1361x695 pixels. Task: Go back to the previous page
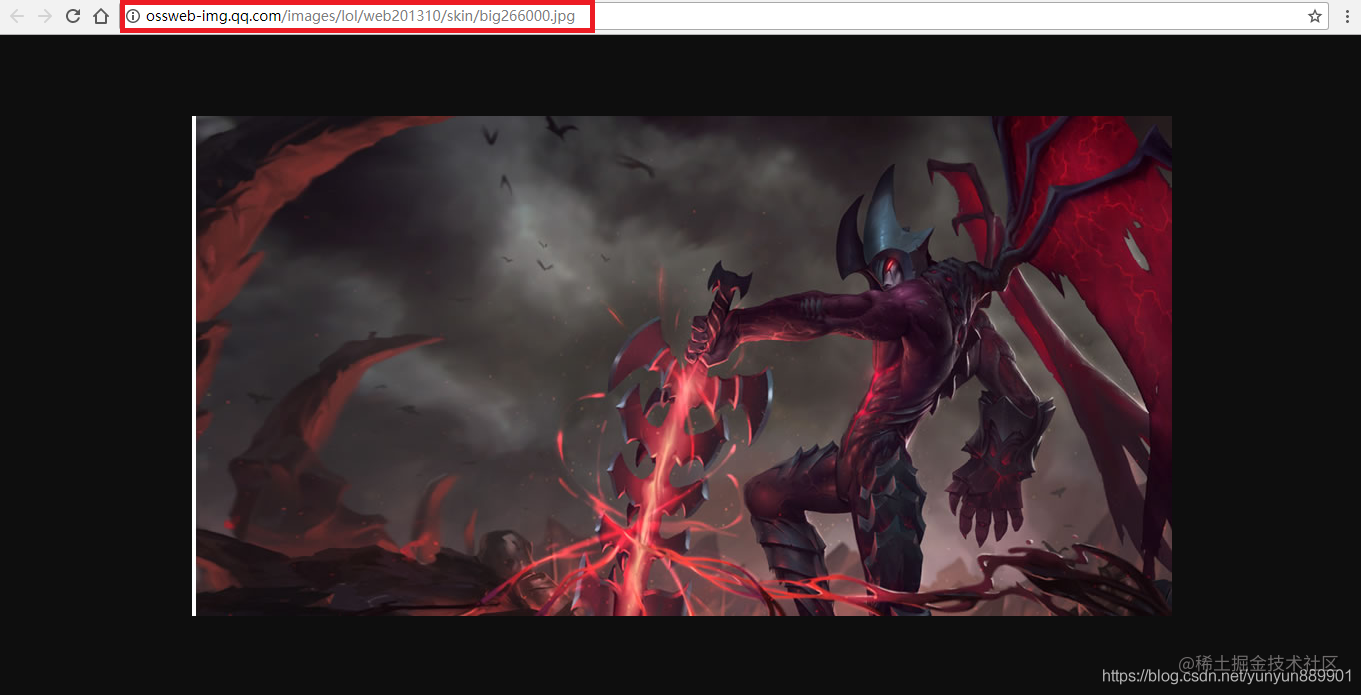[16, 16]
